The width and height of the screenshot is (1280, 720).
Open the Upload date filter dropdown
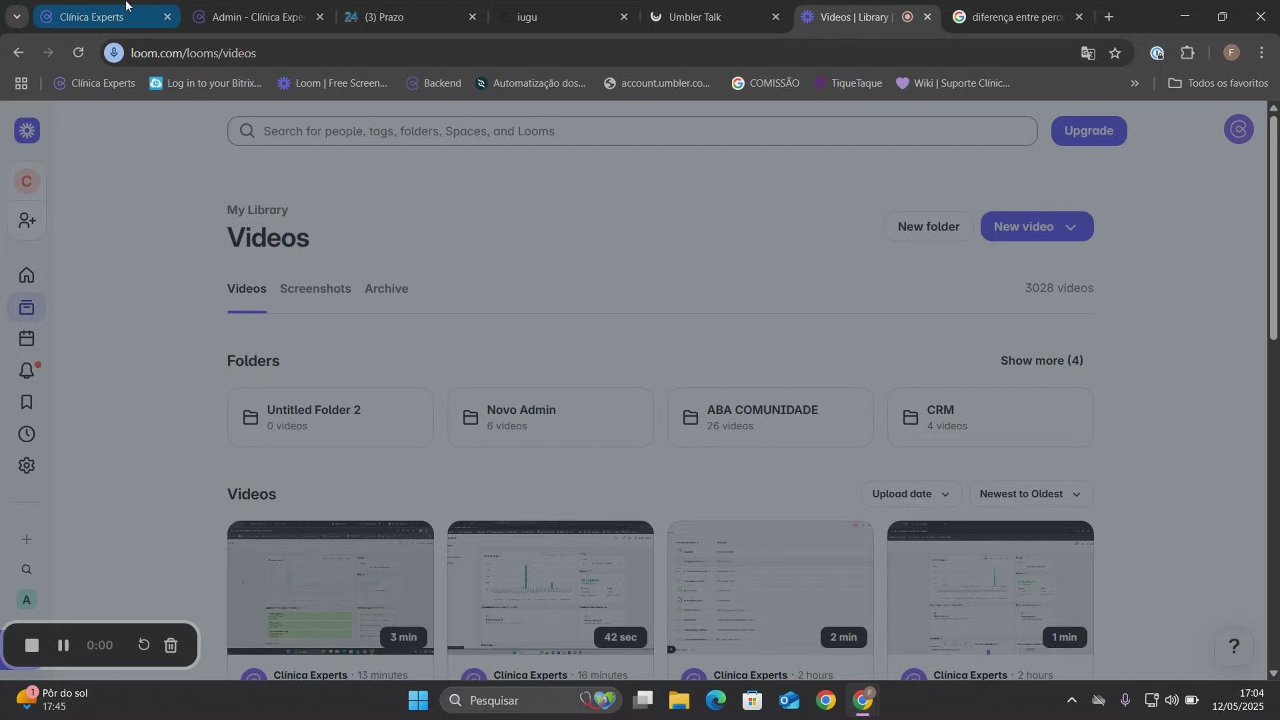(x=910, y=494)
